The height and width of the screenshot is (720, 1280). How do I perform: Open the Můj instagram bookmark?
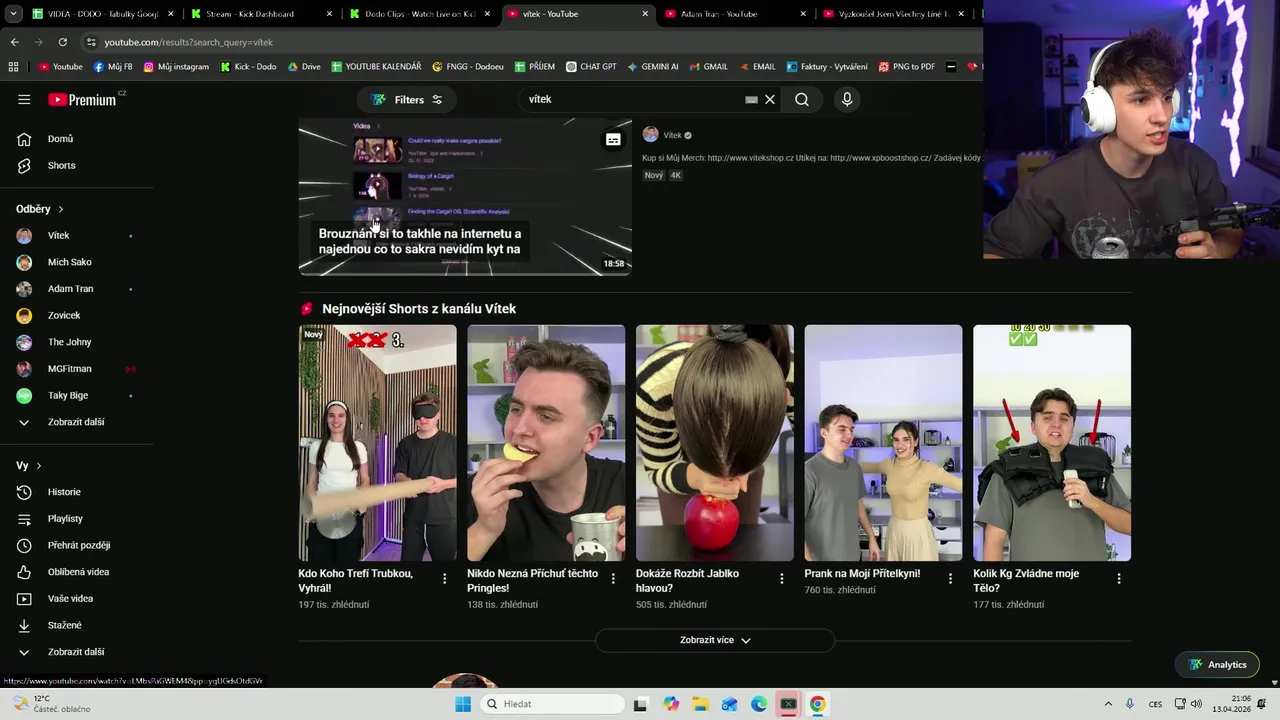click(x=176, y=67)
